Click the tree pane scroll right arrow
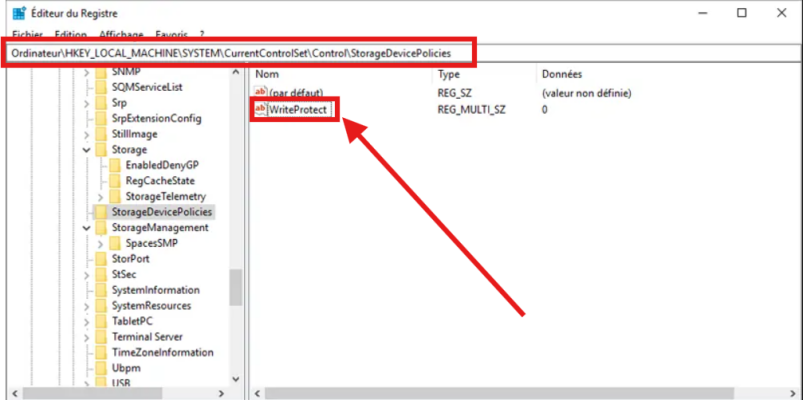The image size is (803, 400). coord(221,393)
